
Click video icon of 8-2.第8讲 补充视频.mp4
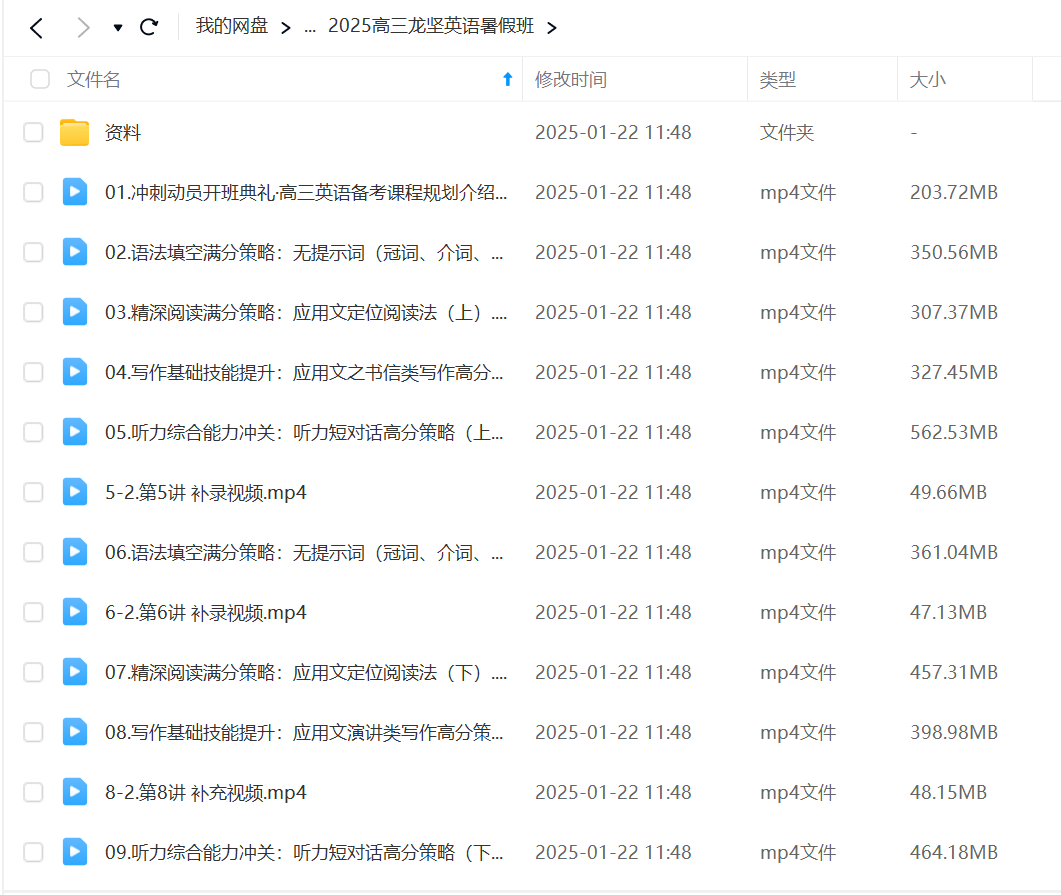pos(74,791)
